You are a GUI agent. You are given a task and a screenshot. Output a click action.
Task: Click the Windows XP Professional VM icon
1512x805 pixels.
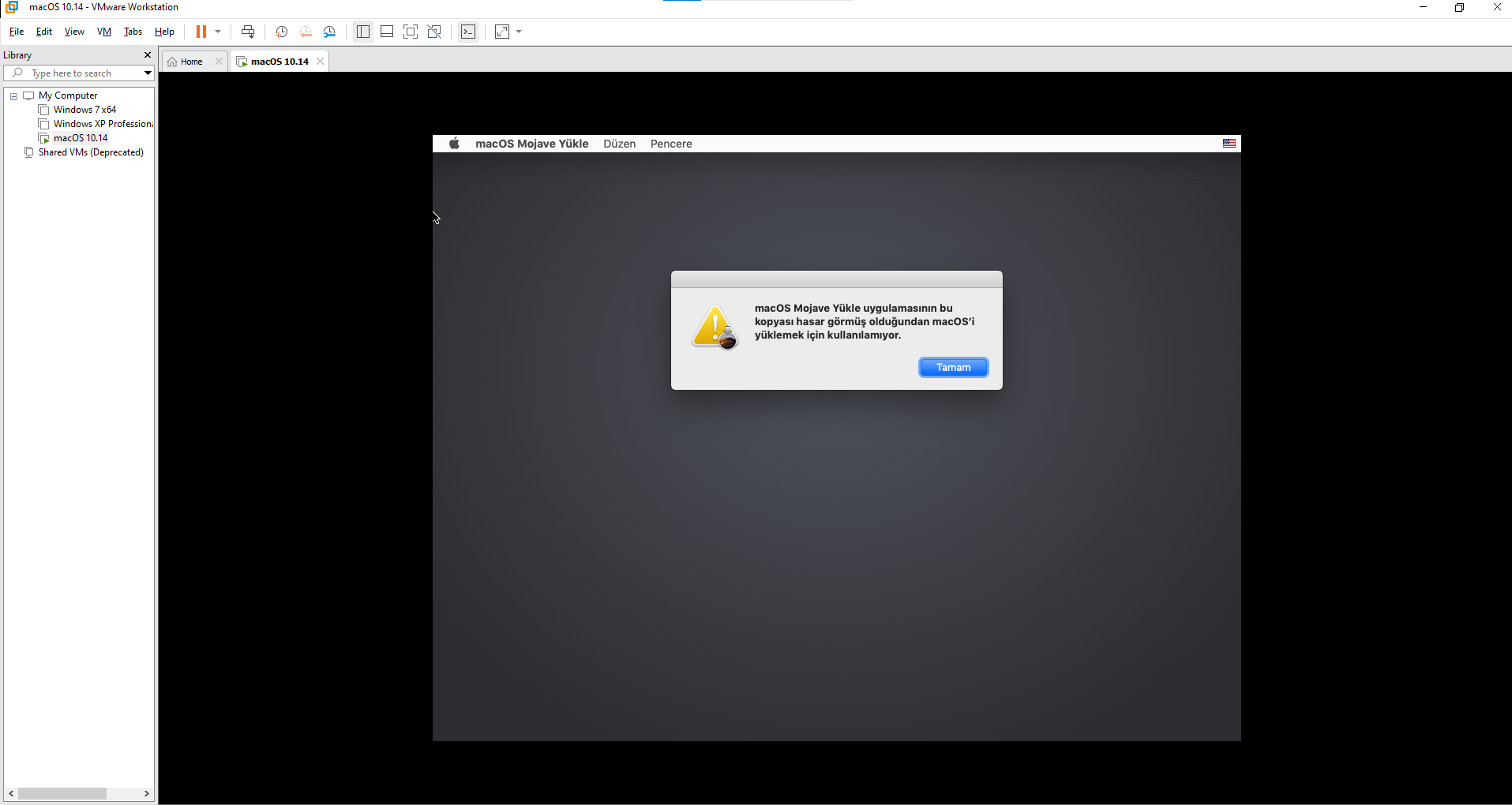tap(44, 124)
